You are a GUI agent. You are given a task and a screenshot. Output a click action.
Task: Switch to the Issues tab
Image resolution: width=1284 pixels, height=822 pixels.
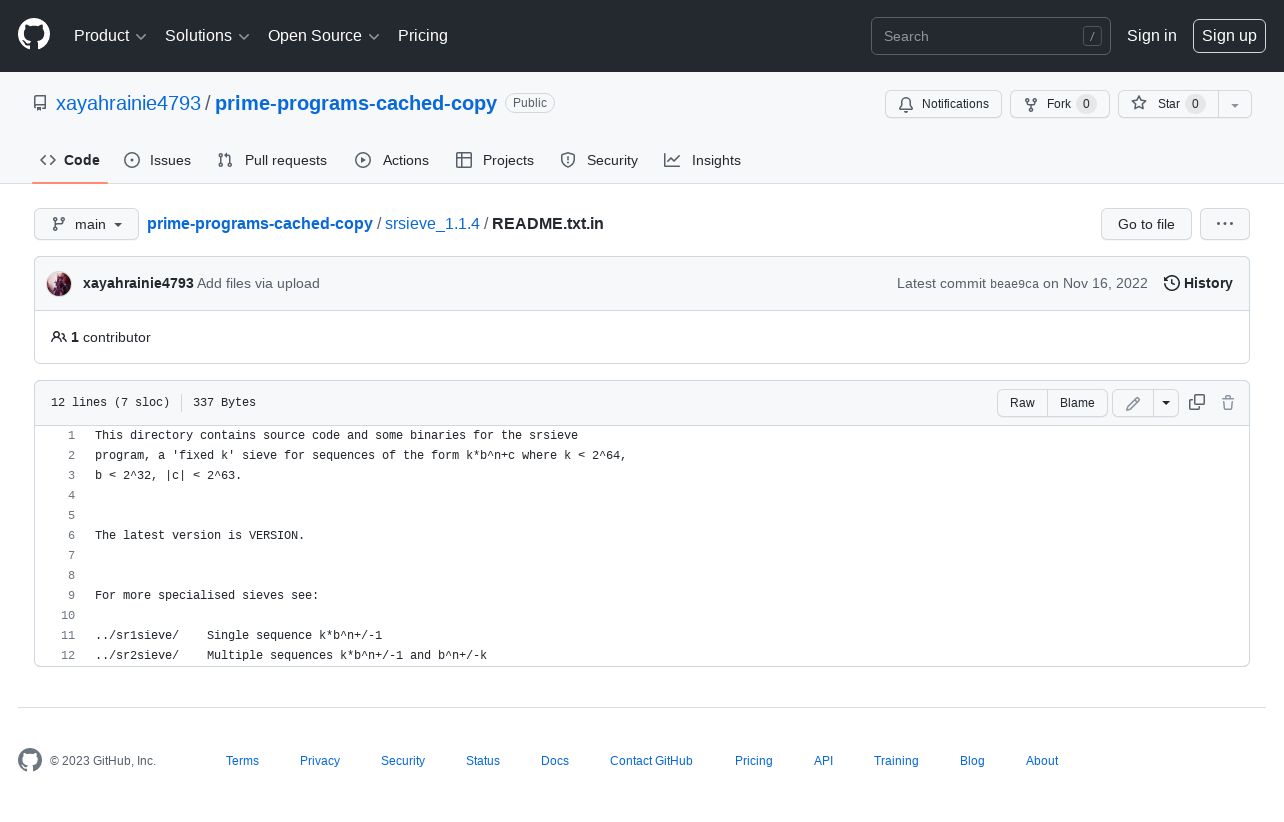pyautogui.click(x=157, y=160)
